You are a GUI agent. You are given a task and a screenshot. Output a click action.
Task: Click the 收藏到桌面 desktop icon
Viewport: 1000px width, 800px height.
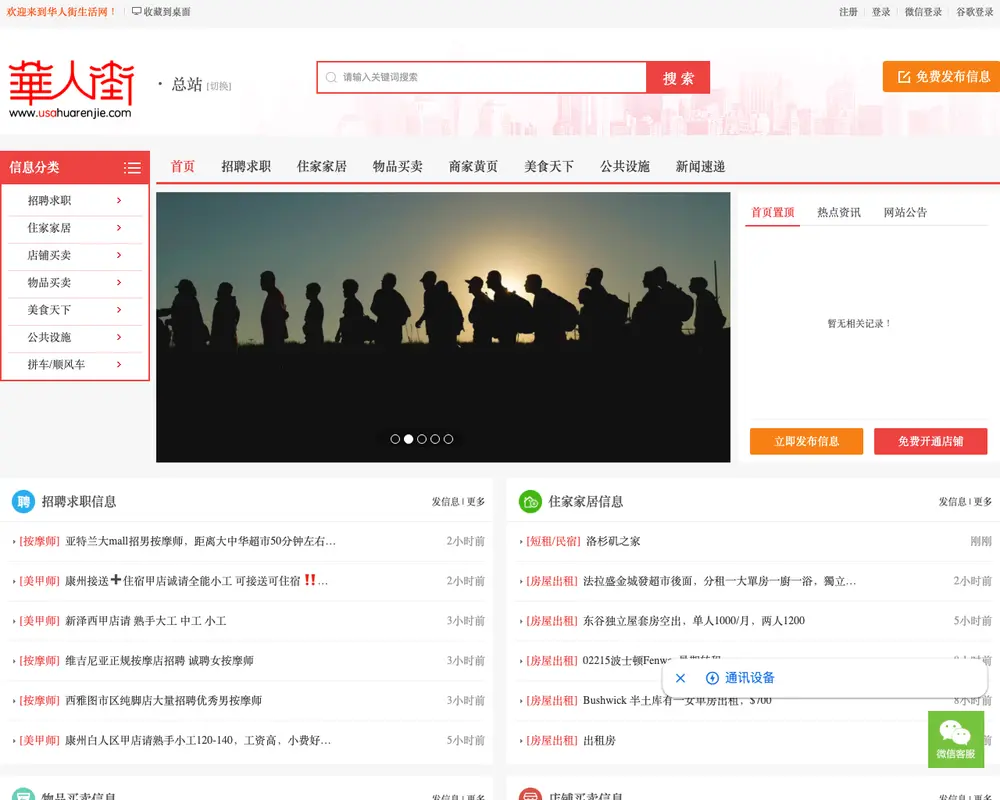(136, 11)
